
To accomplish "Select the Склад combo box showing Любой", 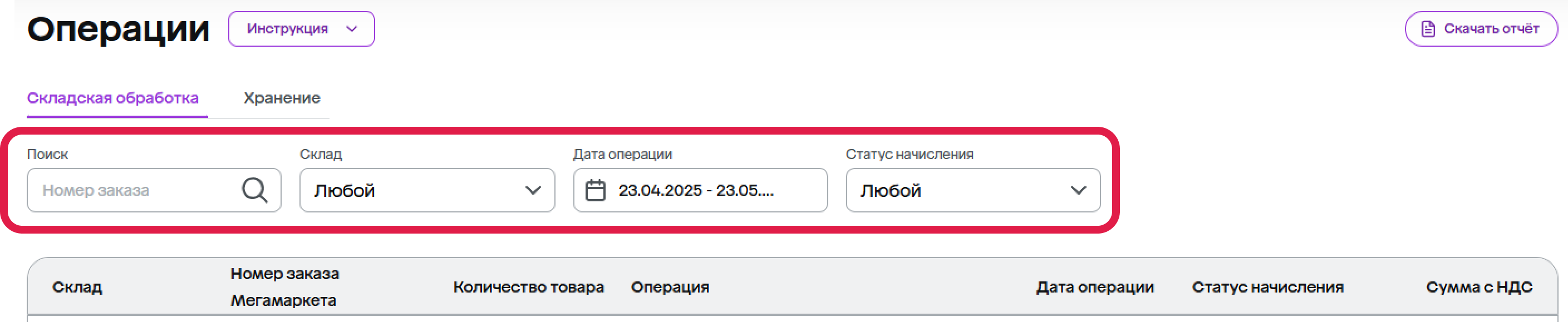I will coord(427,190).
